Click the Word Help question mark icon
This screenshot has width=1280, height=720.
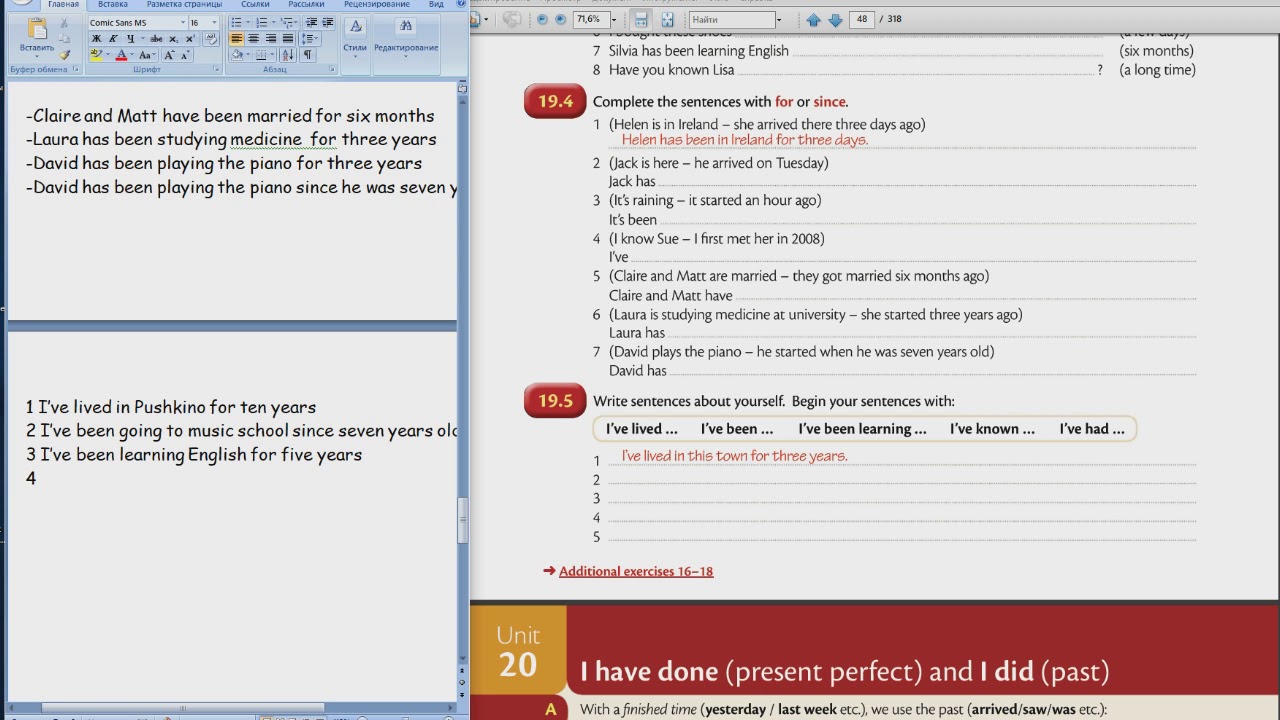(x=462, y=4)
